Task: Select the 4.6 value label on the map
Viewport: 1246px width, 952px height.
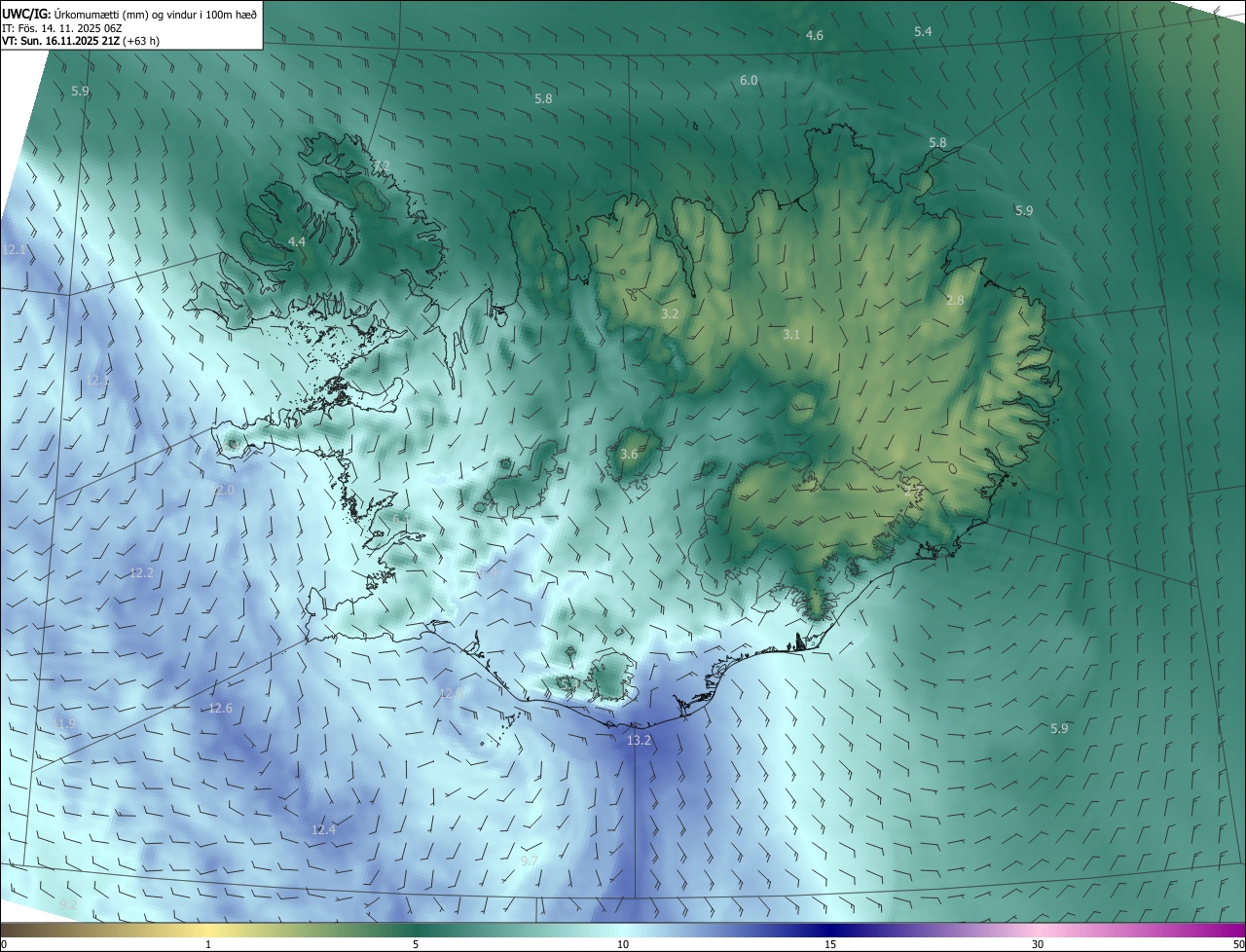Action: [815, 36]
